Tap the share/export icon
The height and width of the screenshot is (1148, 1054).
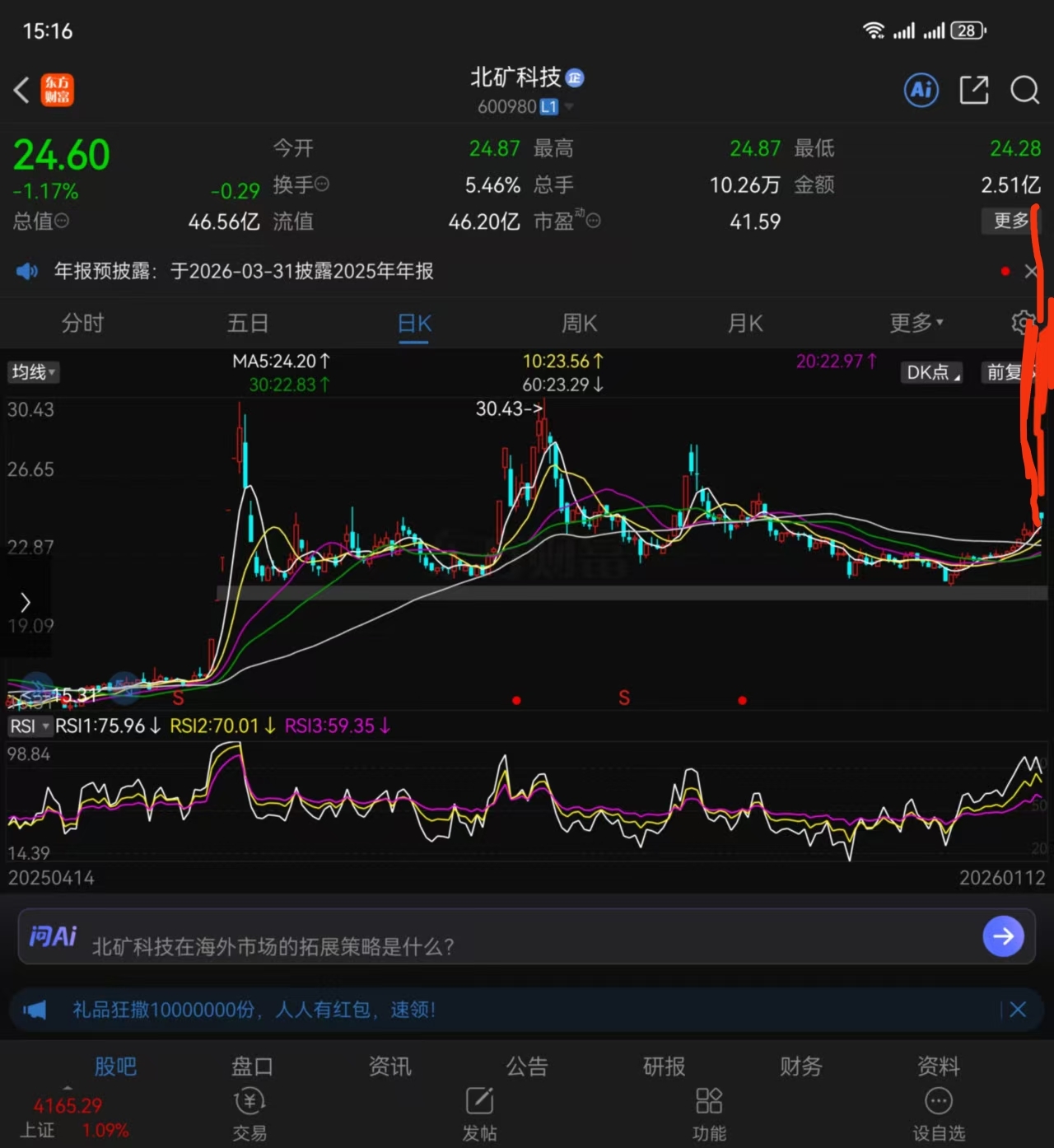coord(973,90)
